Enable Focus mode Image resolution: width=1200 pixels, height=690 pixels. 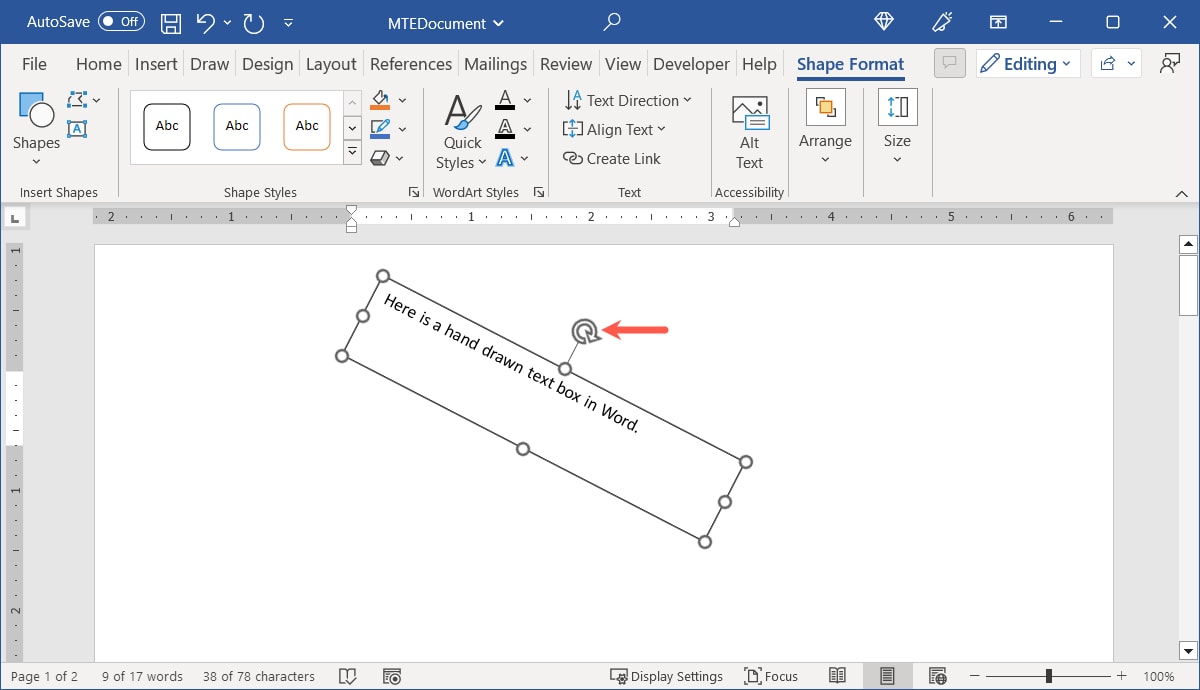pyautogui.click(x=770, y=675)
